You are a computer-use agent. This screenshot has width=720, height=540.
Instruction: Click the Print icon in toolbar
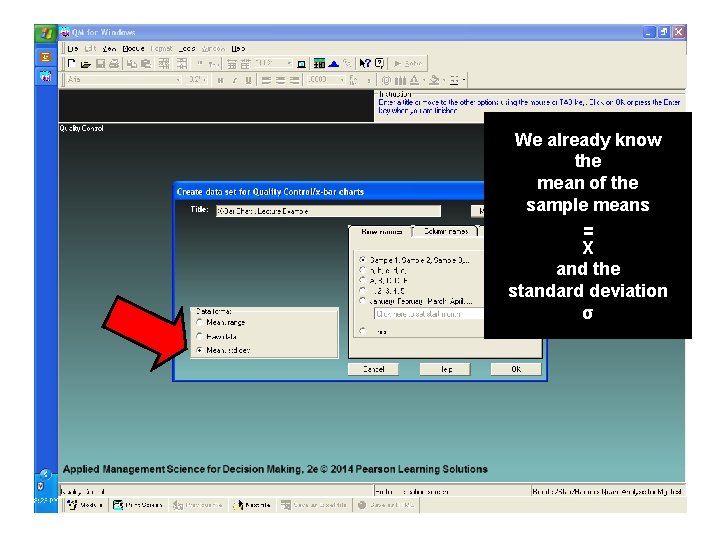pyautogui.click(x=114, y=64)
